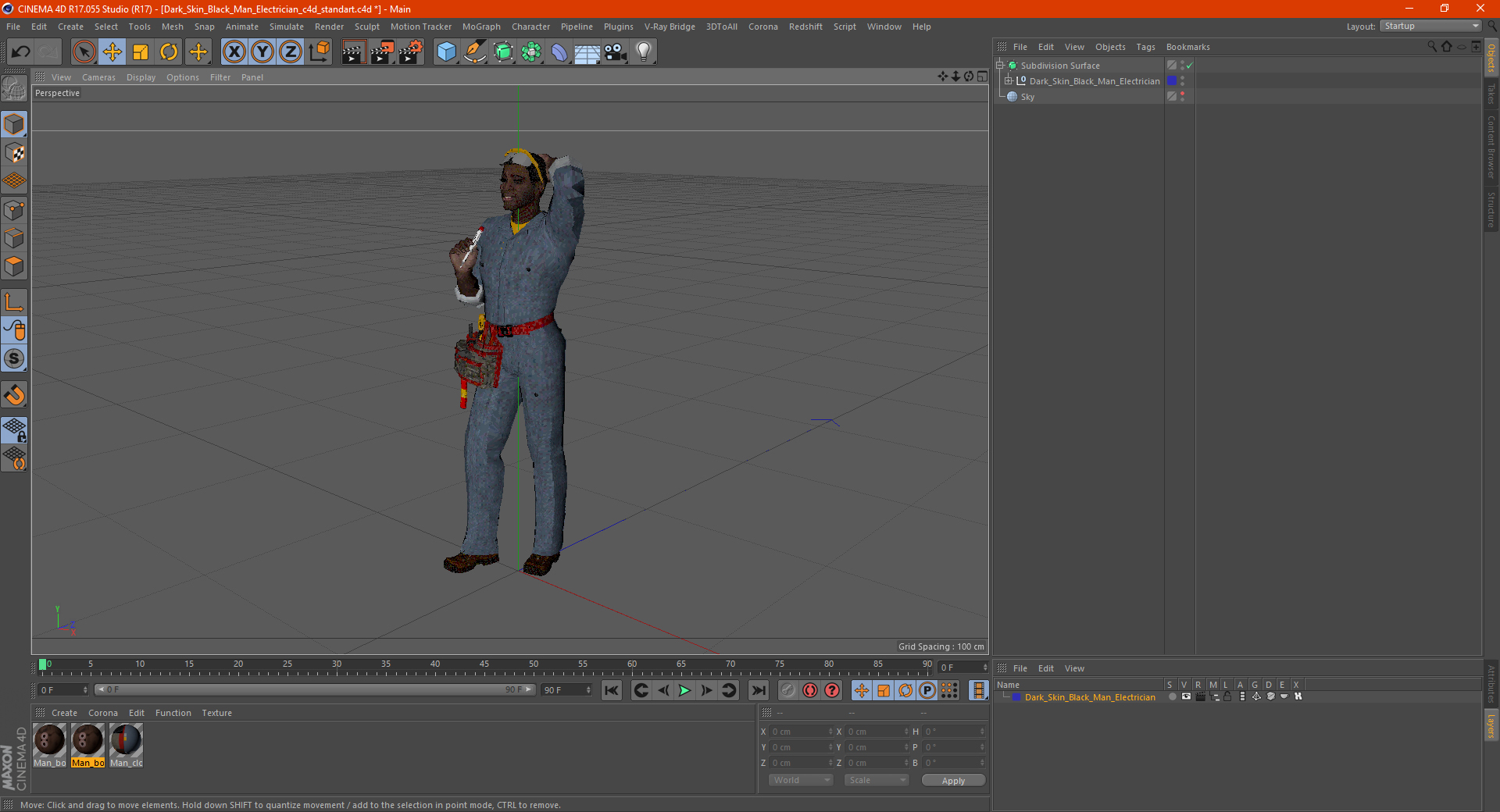
Task: Select Polygons mode icon
Action: click(14, 266)
